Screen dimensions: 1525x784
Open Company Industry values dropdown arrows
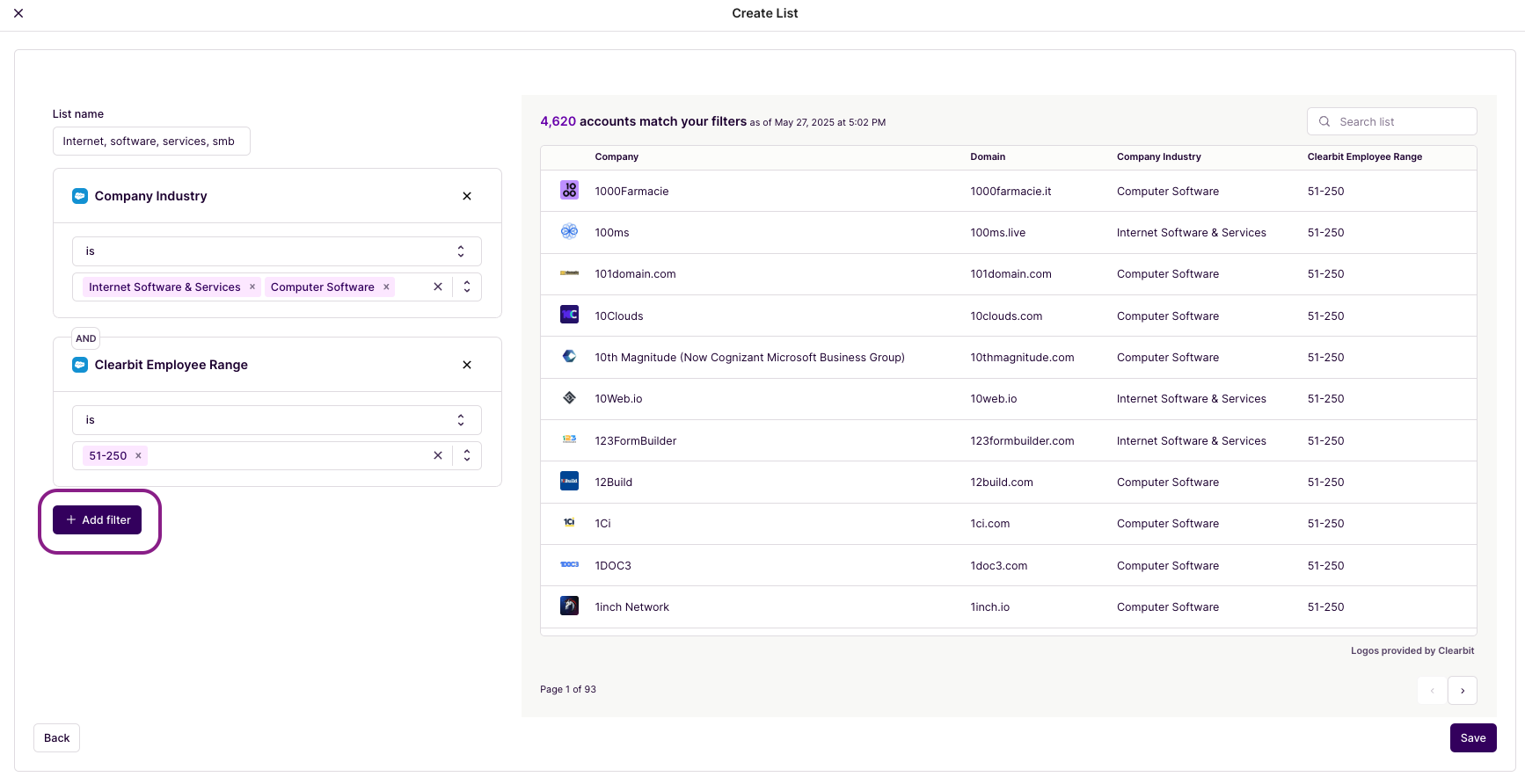(467, 287)
